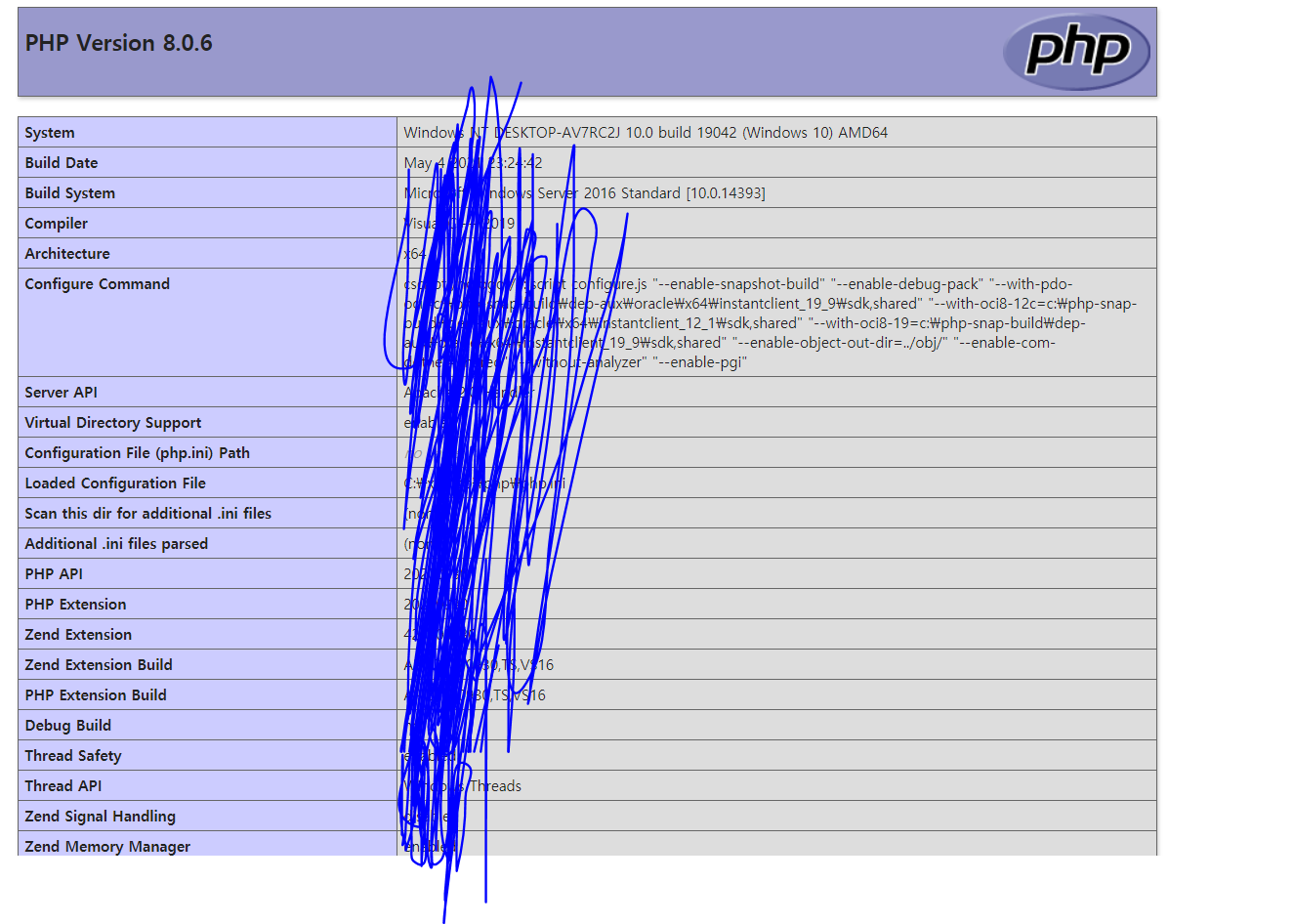Viewport: 1294px width, 924px height.
Task: Select the "Build System" row label
Action: [70, 193]
